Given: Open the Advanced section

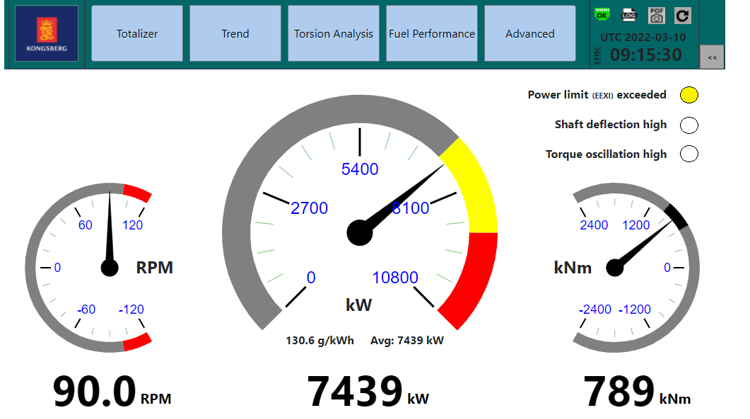Looking at the screenshot, I should [x=529, y=34].
